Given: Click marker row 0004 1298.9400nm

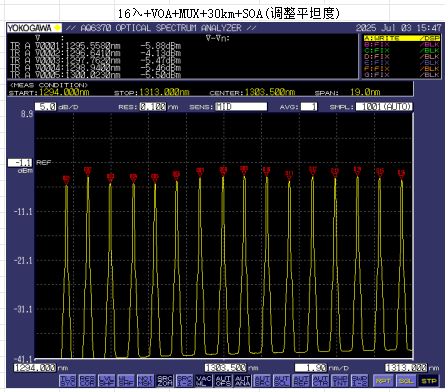Looking at the screenshot, I should pos(96,68).
